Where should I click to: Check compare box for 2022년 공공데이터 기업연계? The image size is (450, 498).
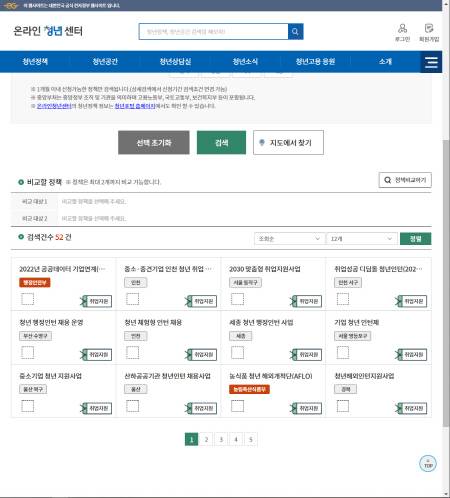coord(28,299)
